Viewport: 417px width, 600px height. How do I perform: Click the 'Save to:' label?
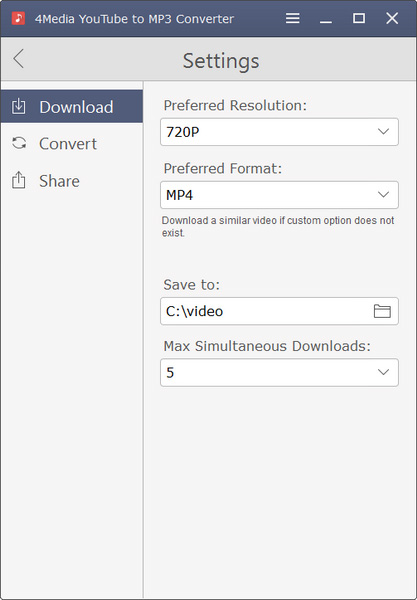pos(192,285)
